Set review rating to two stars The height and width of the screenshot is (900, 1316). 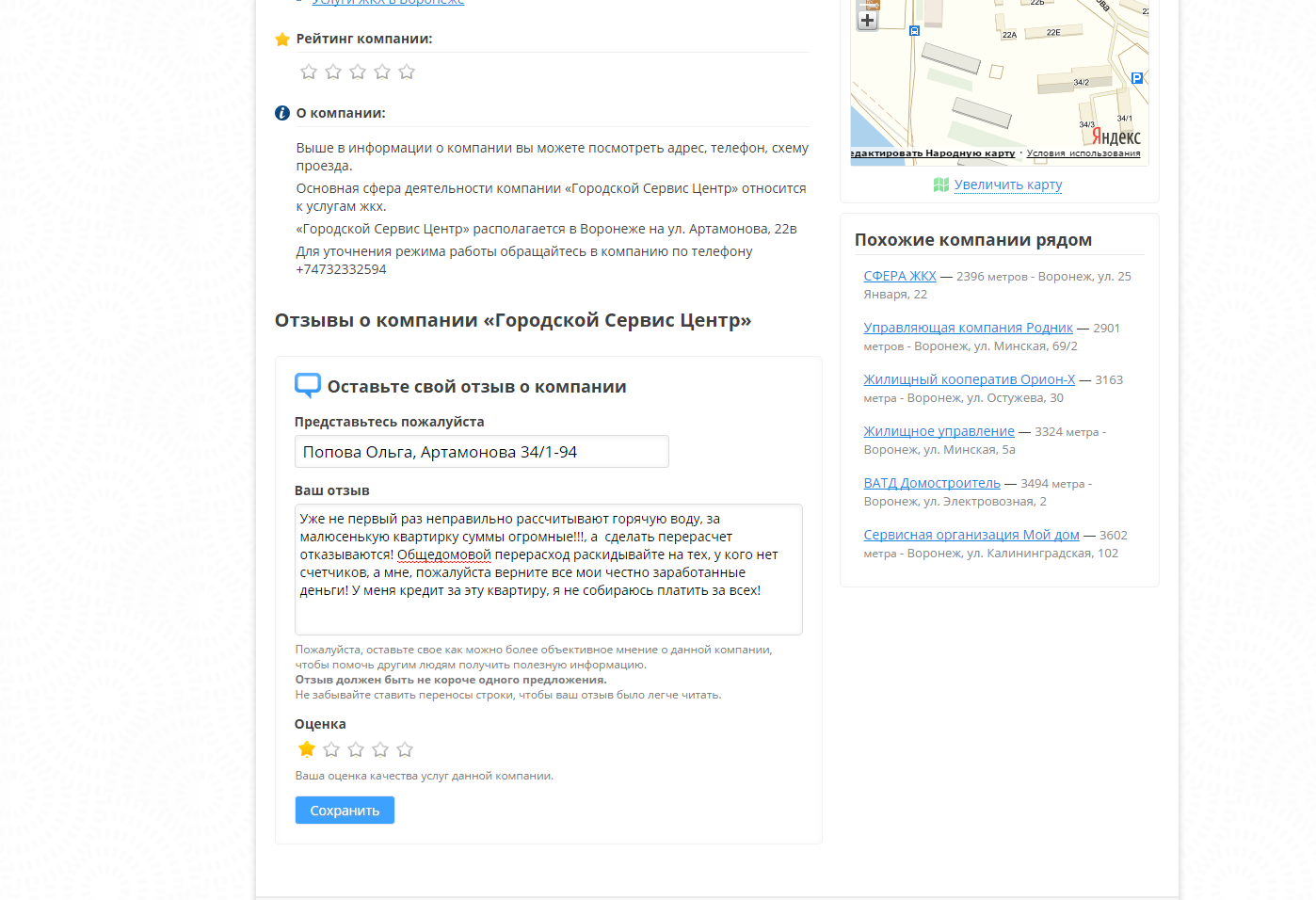(331, 749)
